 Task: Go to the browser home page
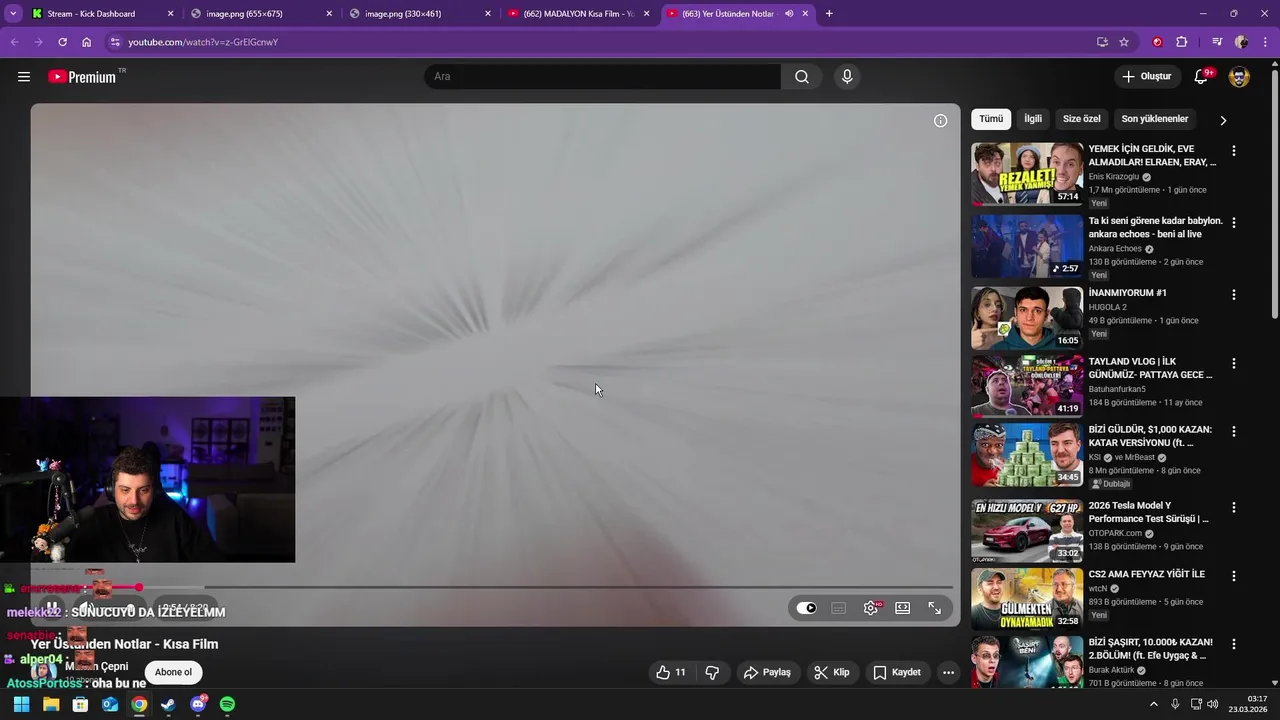[87, 42]
